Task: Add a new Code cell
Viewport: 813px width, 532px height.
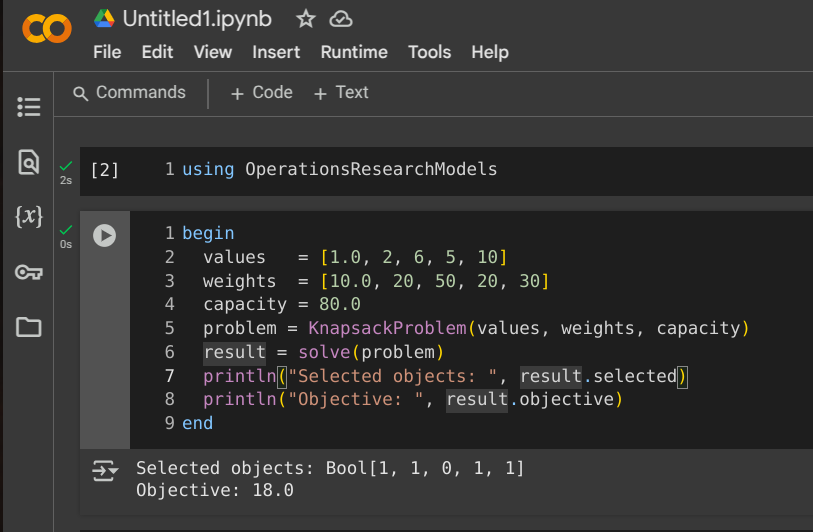Action: tap(262, 93)
